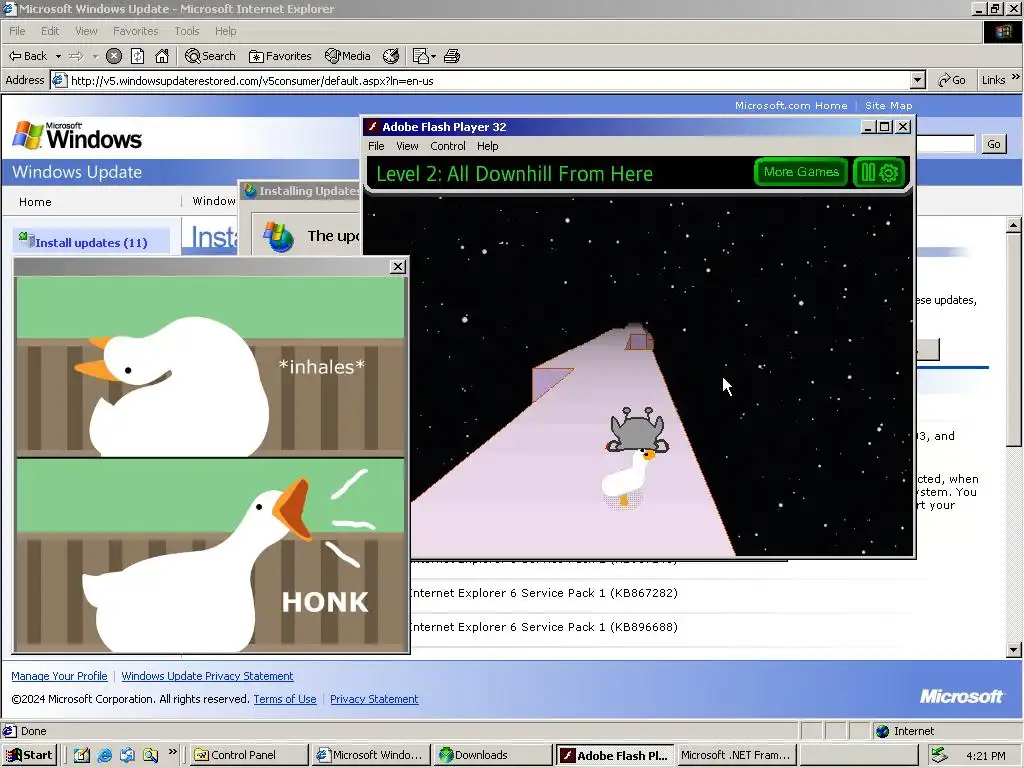The image size is (1024, 768).
Task: Select the KB896688 update row text
Action: (544, 627)
